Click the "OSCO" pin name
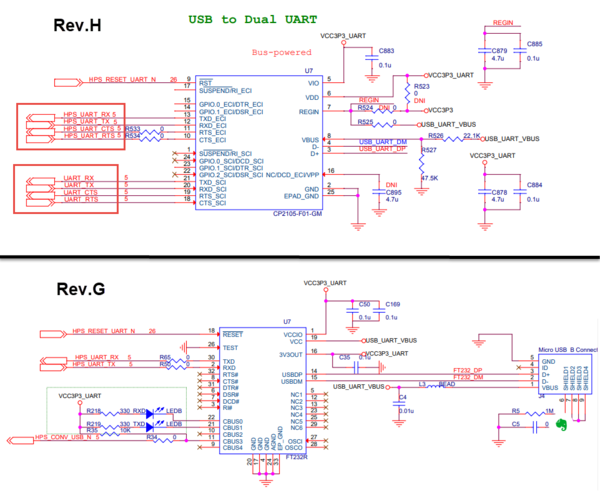 pyautogui.click(x=294, y=448)
